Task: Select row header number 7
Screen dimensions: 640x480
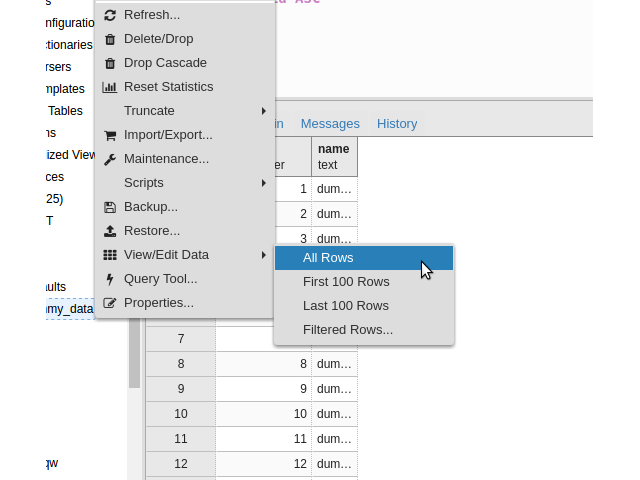Action: coord(181,339)
